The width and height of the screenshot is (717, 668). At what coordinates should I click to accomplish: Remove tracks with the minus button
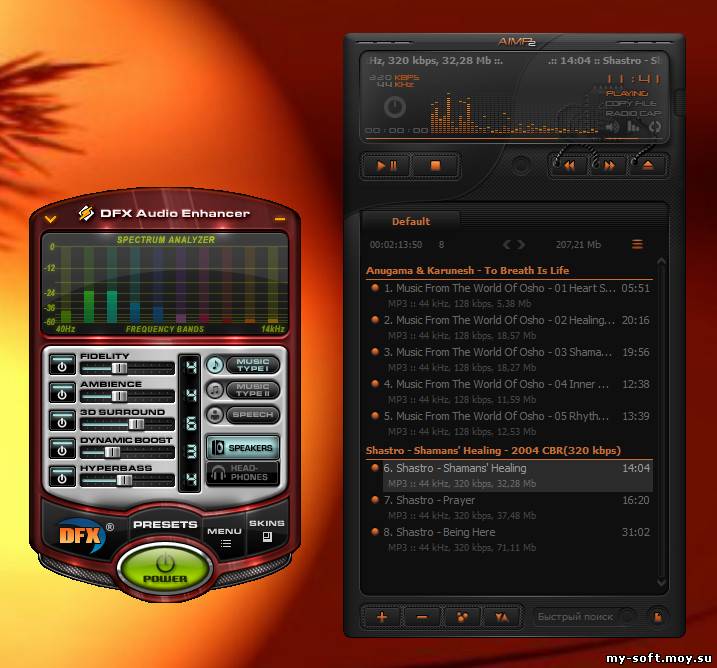[422, 617]
